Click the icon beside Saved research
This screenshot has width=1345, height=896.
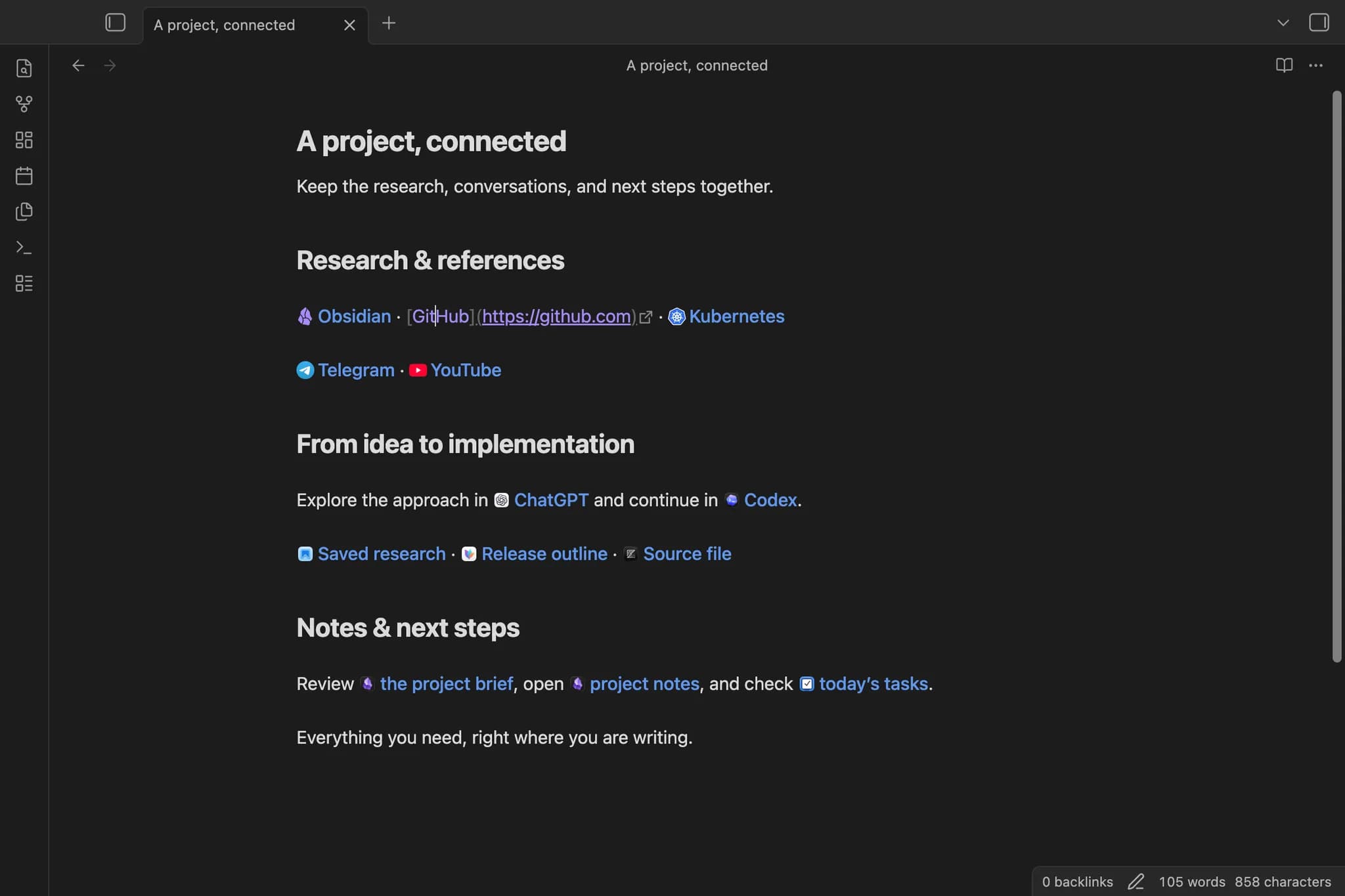[305, 554]
